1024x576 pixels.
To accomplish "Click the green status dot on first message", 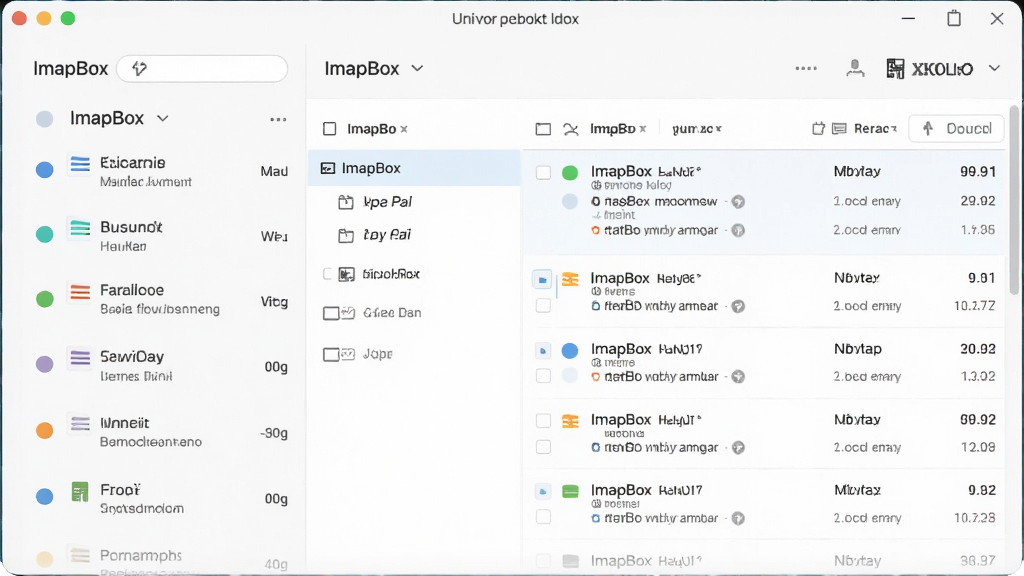I will click(570, 172).
